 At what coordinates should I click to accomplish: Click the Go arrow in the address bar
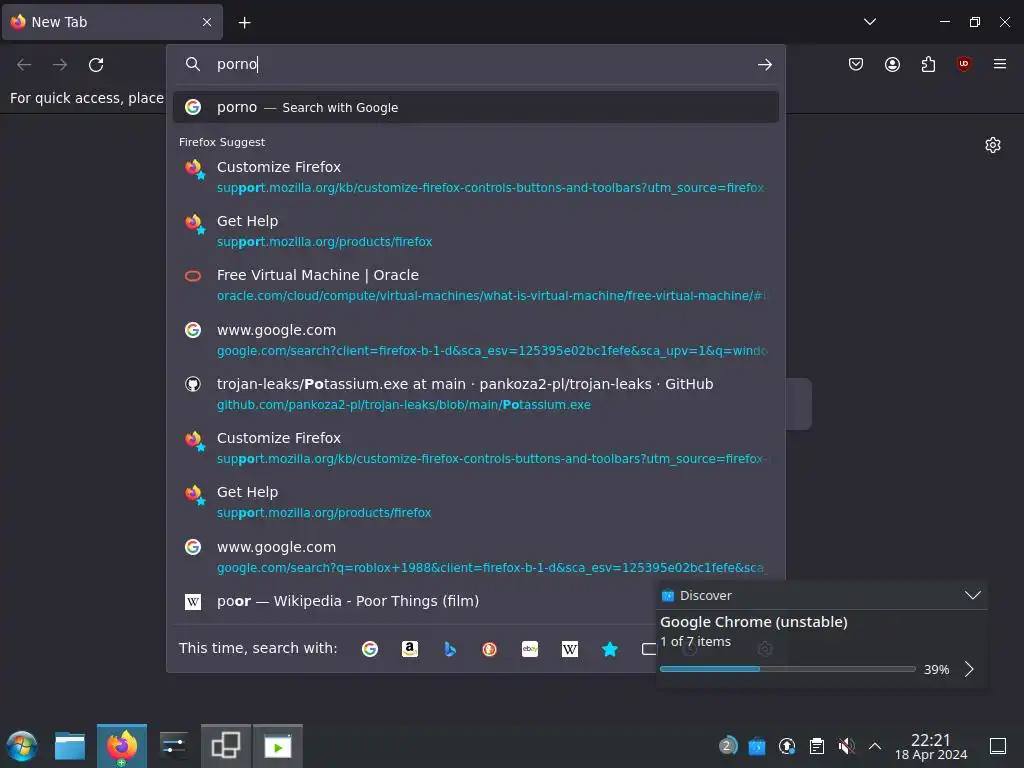coord(765,64)
